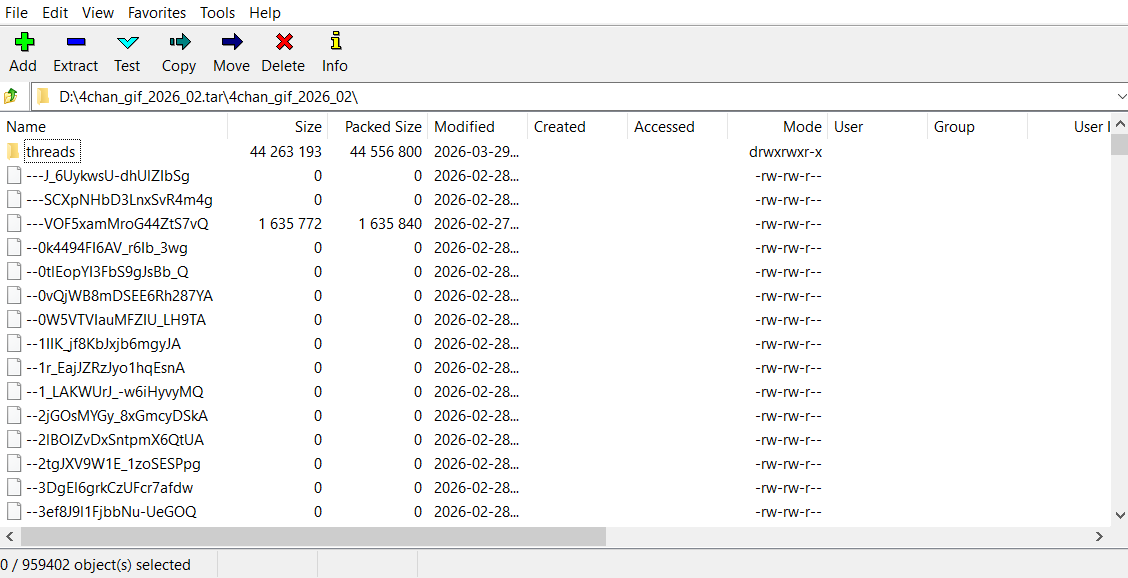Click file icon of ---J_6UykwsU-dhUIZIbSg
This screenshot has height=578, width=1128.
pos(14,176)
